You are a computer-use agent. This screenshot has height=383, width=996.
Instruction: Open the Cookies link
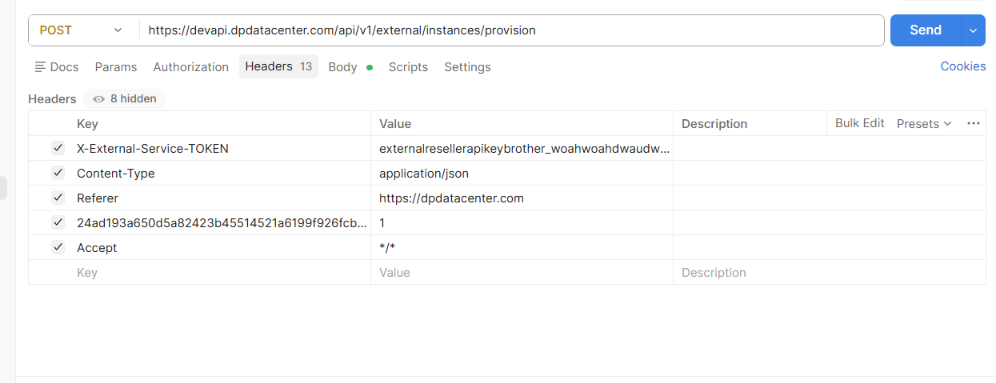[963, 66]
